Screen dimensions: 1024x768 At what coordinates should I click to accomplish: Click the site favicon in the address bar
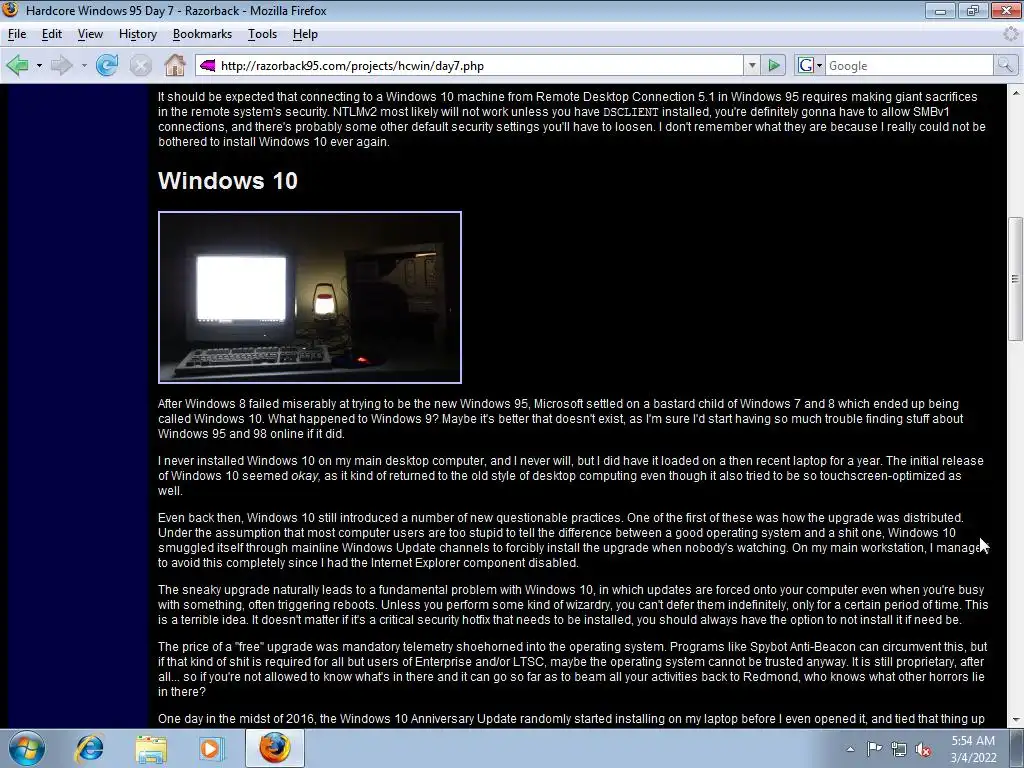[x=208, y=65]
